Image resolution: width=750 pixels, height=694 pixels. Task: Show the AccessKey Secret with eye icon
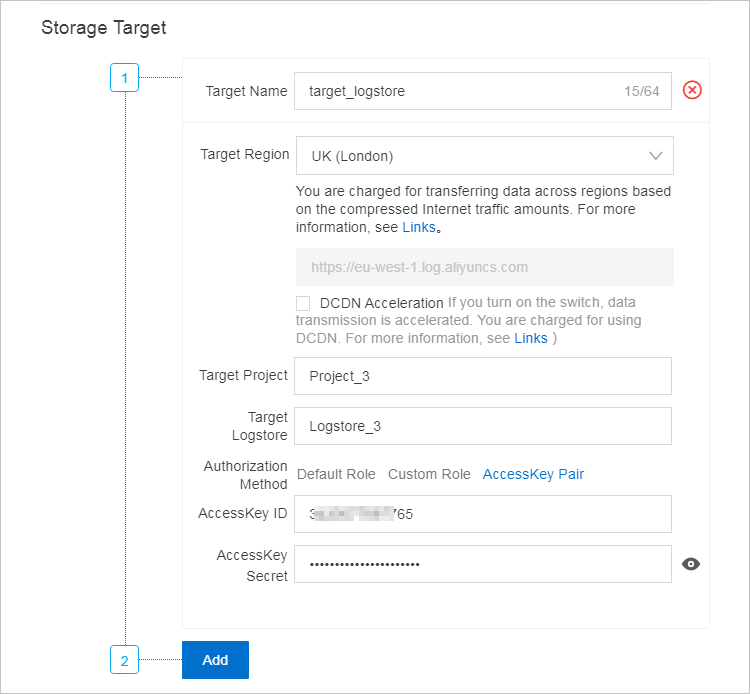tap(690, 564)
